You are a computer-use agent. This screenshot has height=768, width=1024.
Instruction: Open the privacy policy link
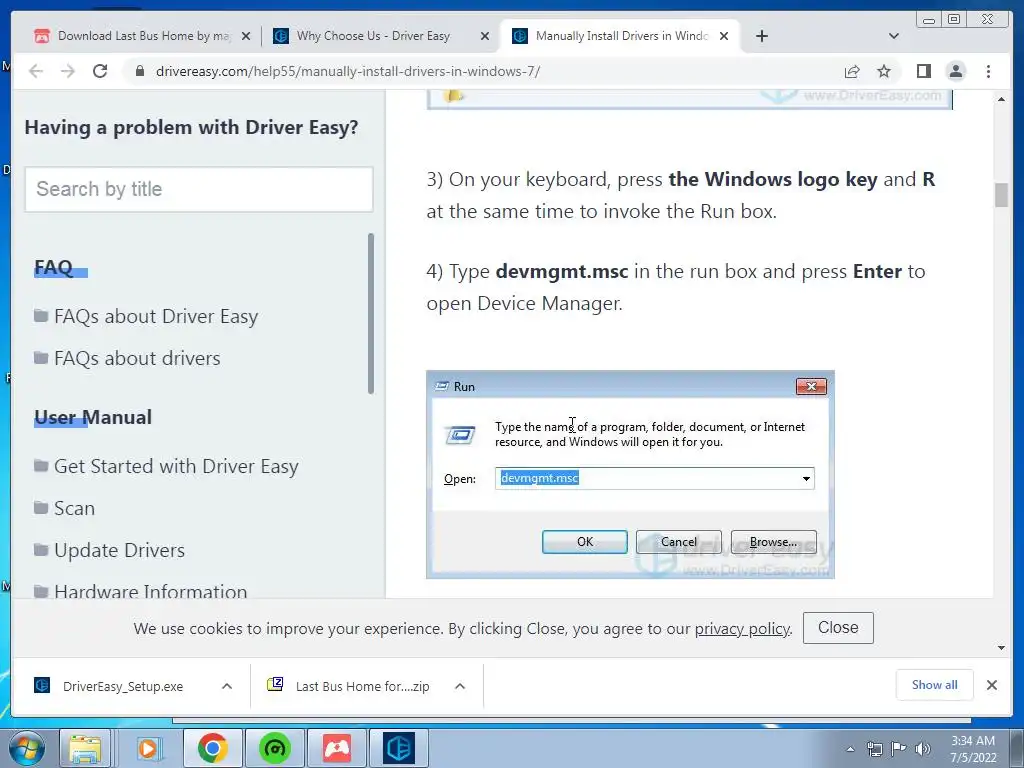(742, 629)
